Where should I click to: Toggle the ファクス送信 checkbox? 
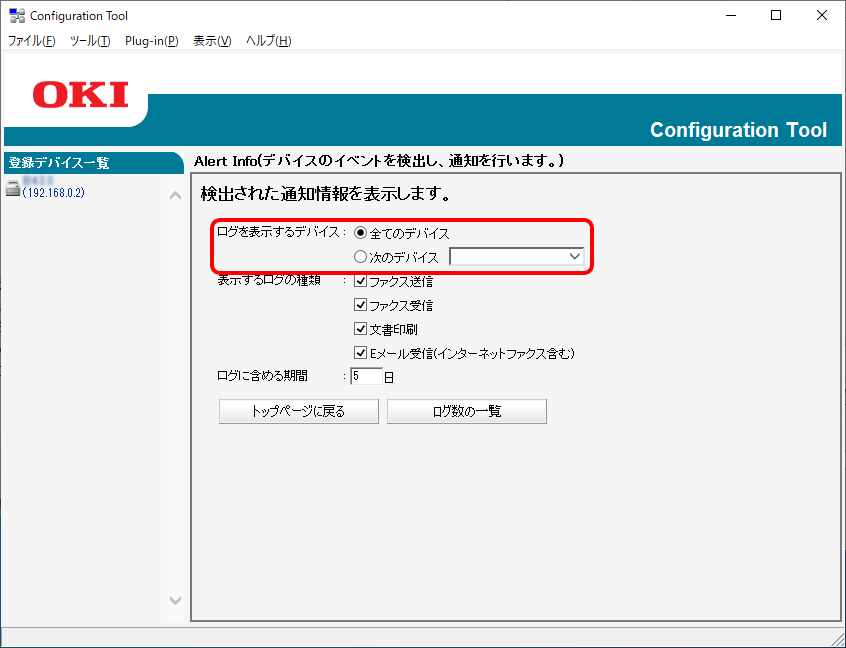(x=361, y=281)
